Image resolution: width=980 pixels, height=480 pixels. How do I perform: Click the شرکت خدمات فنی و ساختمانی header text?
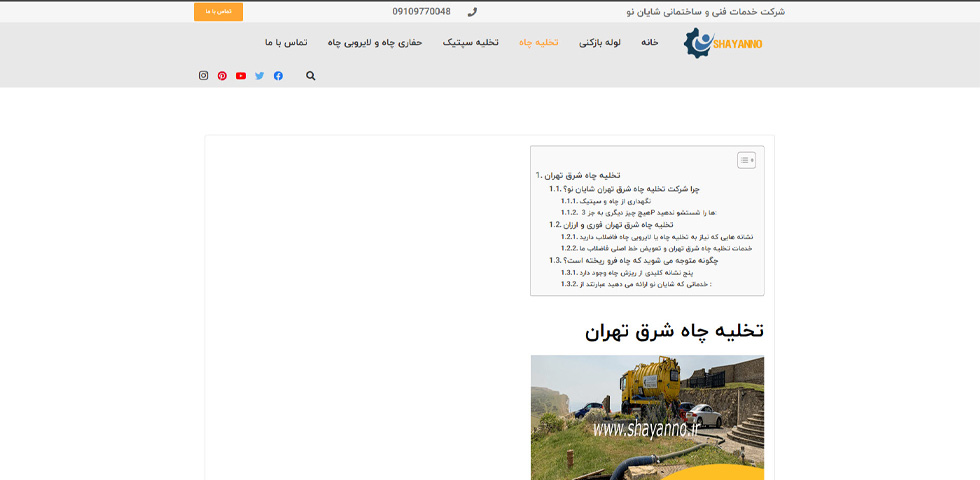click(705, 12)
